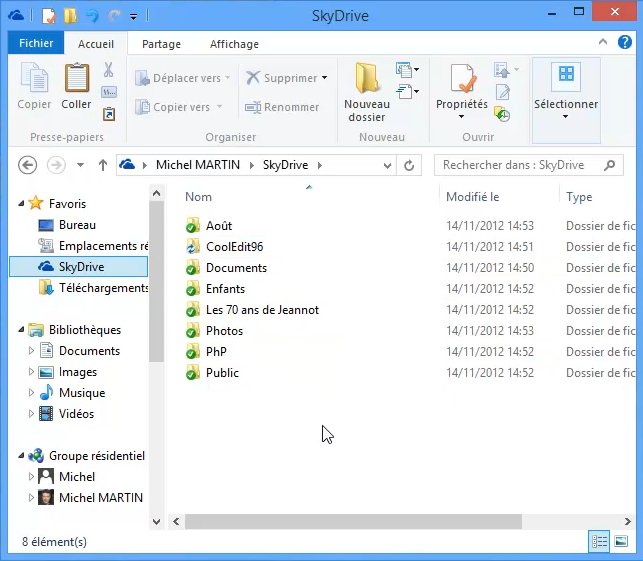
Task: Click the Sélectionner grid icon
Action: (x=566, y=76)
